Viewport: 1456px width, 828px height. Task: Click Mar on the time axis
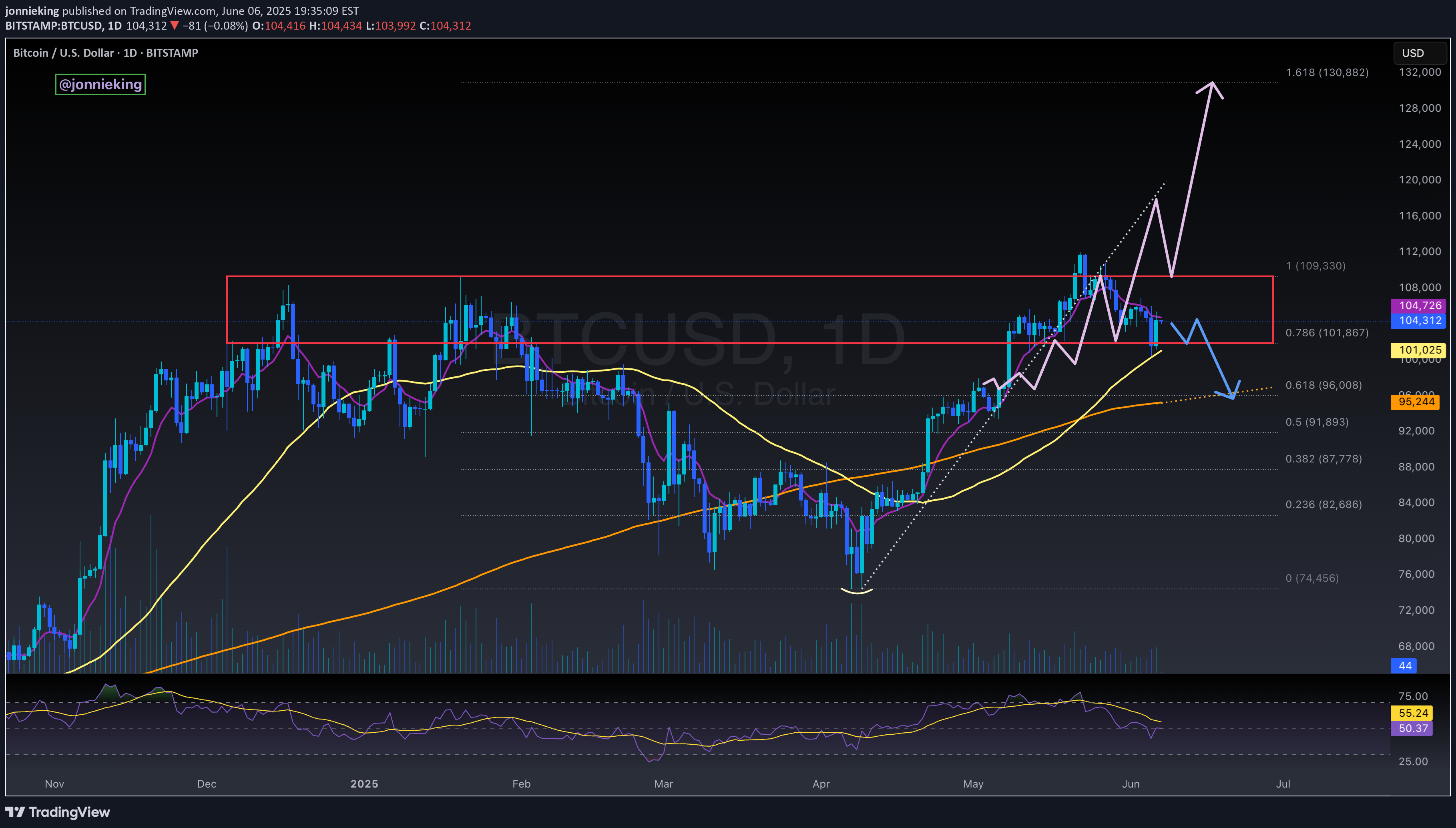tap(663, 784)
